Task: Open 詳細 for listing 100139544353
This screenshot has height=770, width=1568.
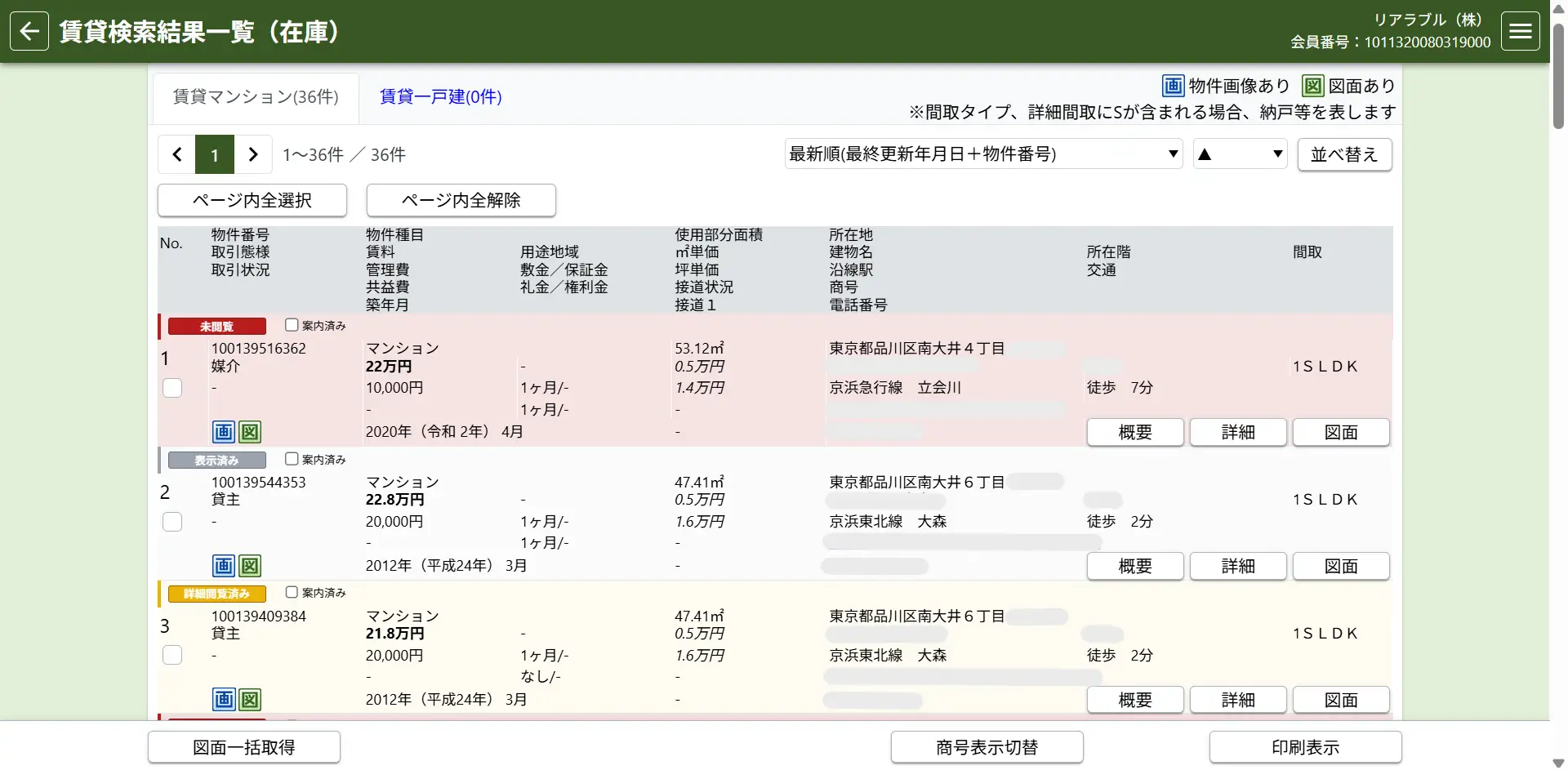Action: coord(1238,566)
